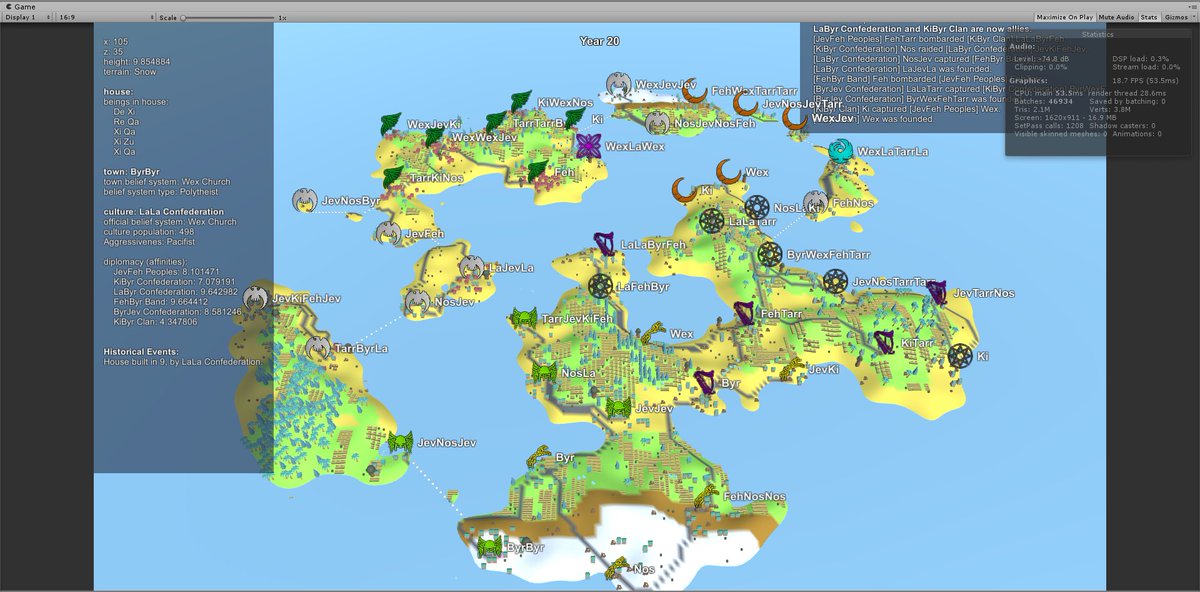Click the TarrJevKiFeh green beetle icon

coord(524,319)
